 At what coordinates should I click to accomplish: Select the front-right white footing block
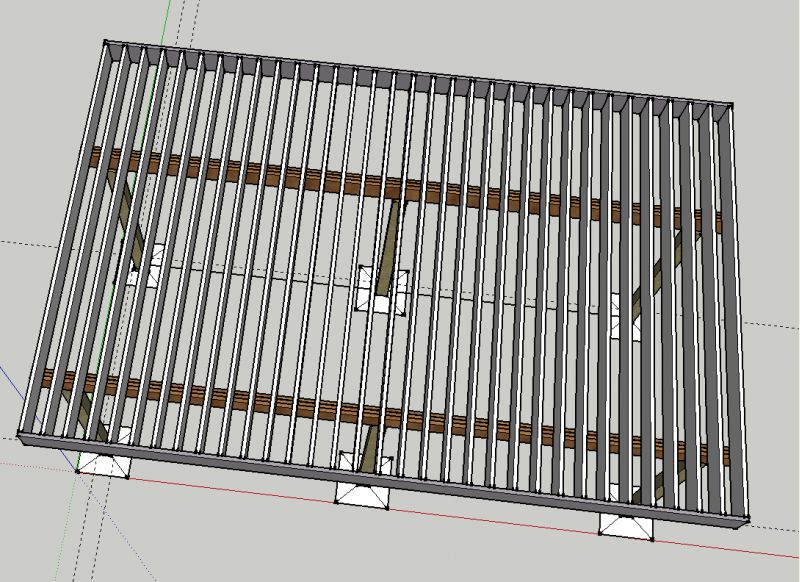[x=626, y=527]
